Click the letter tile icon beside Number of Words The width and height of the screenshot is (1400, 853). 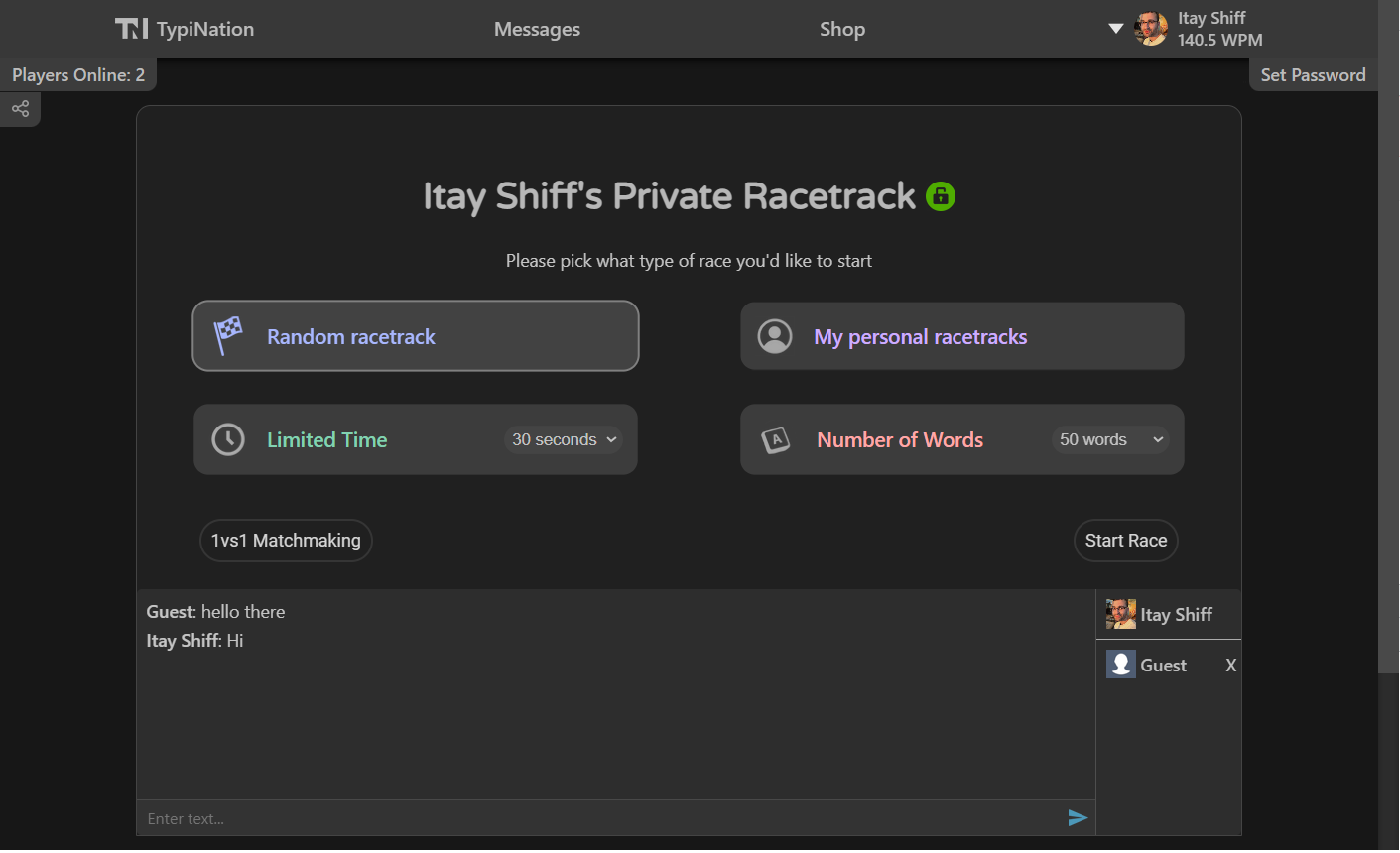776,439
